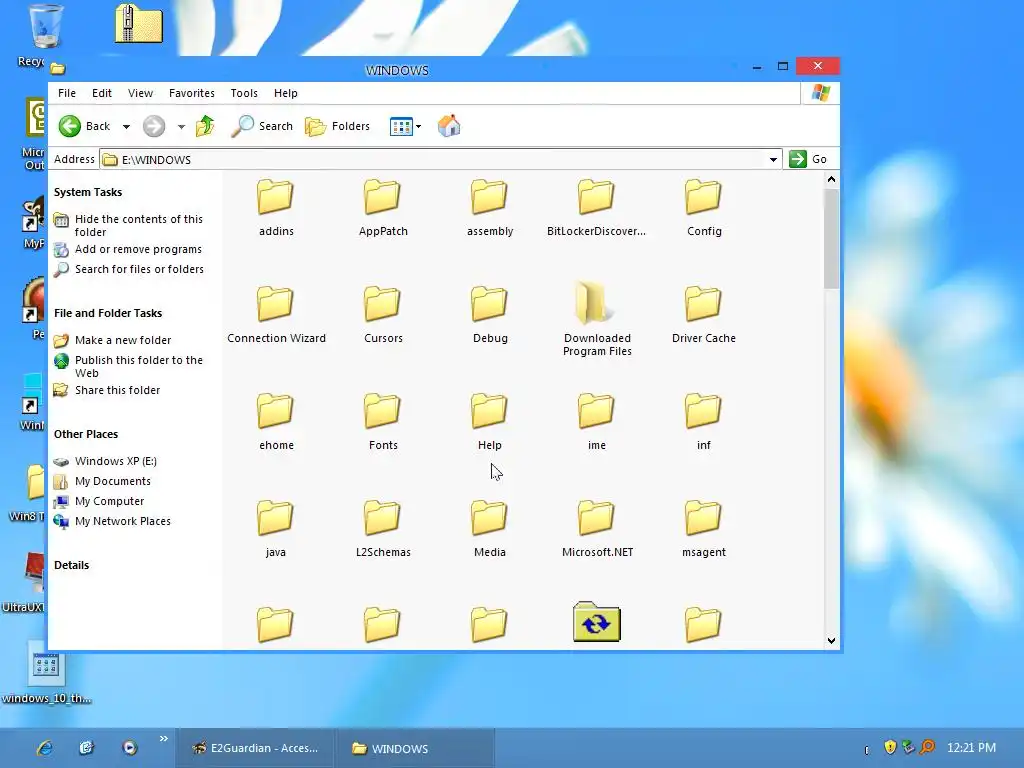Select the folder icon with blue sync arrows
Screen dimensions: 1024x768
[x=596, y=622]
